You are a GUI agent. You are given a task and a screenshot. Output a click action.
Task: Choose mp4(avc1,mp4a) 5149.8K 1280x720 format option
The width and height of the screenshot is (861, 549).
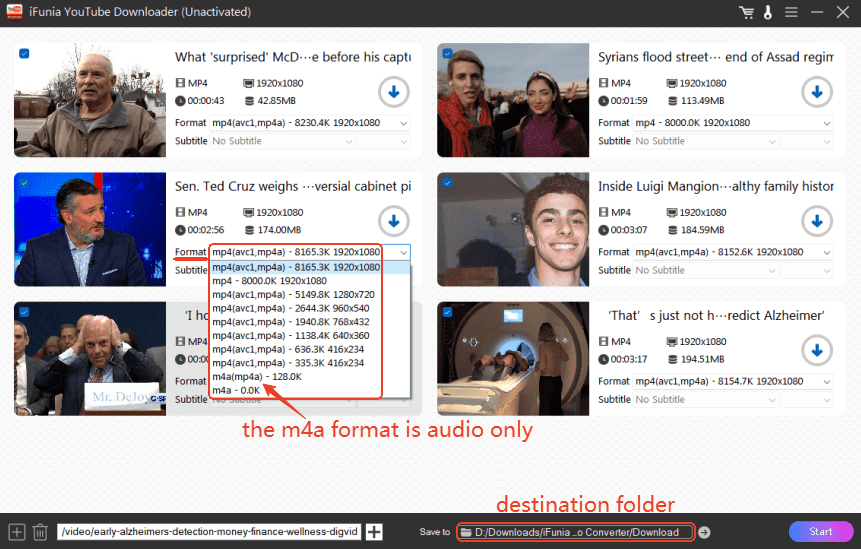[x=293, y=295]
